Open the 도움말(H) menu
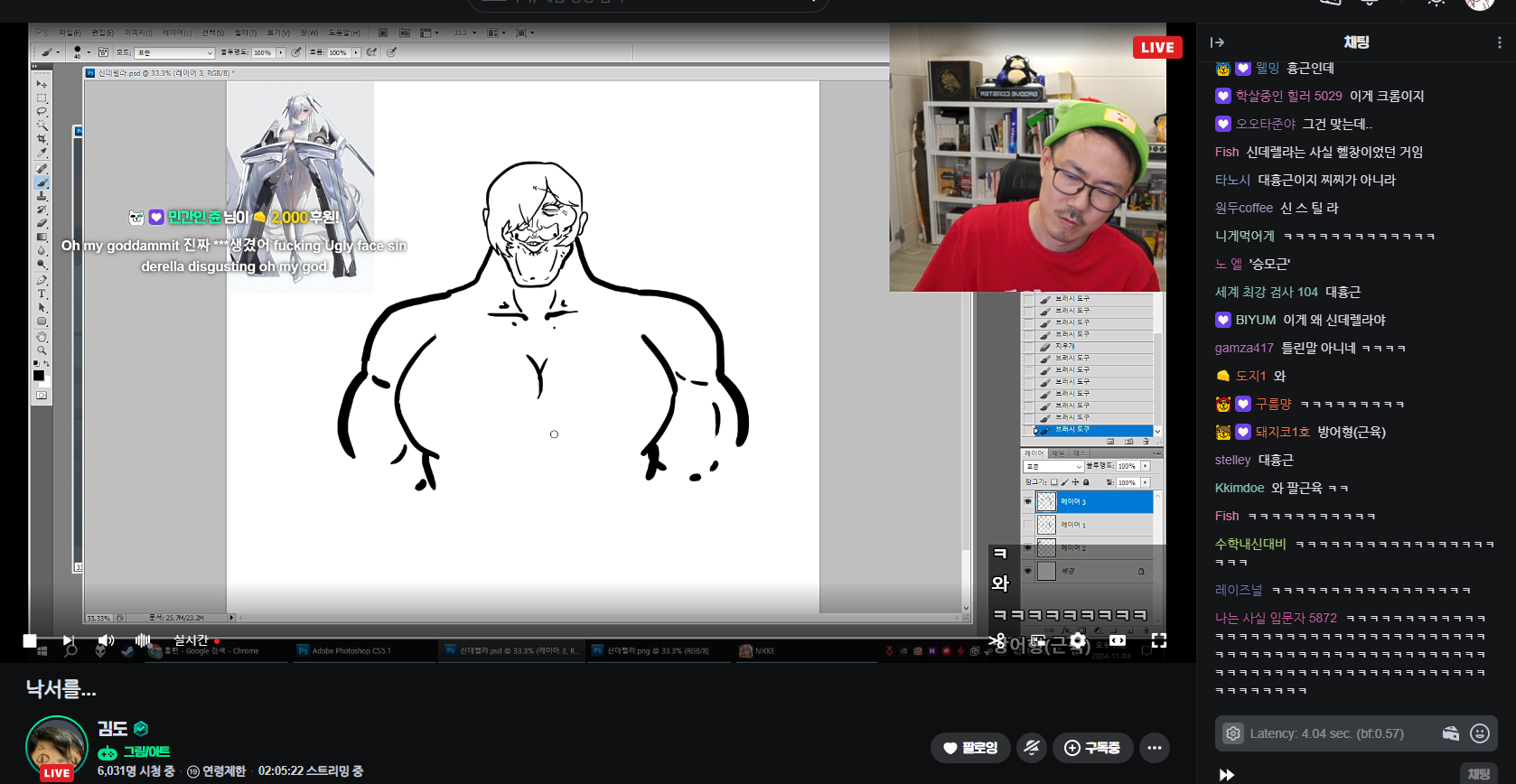The width and height of the screenshot is (1516, 784). click(344, 33)
